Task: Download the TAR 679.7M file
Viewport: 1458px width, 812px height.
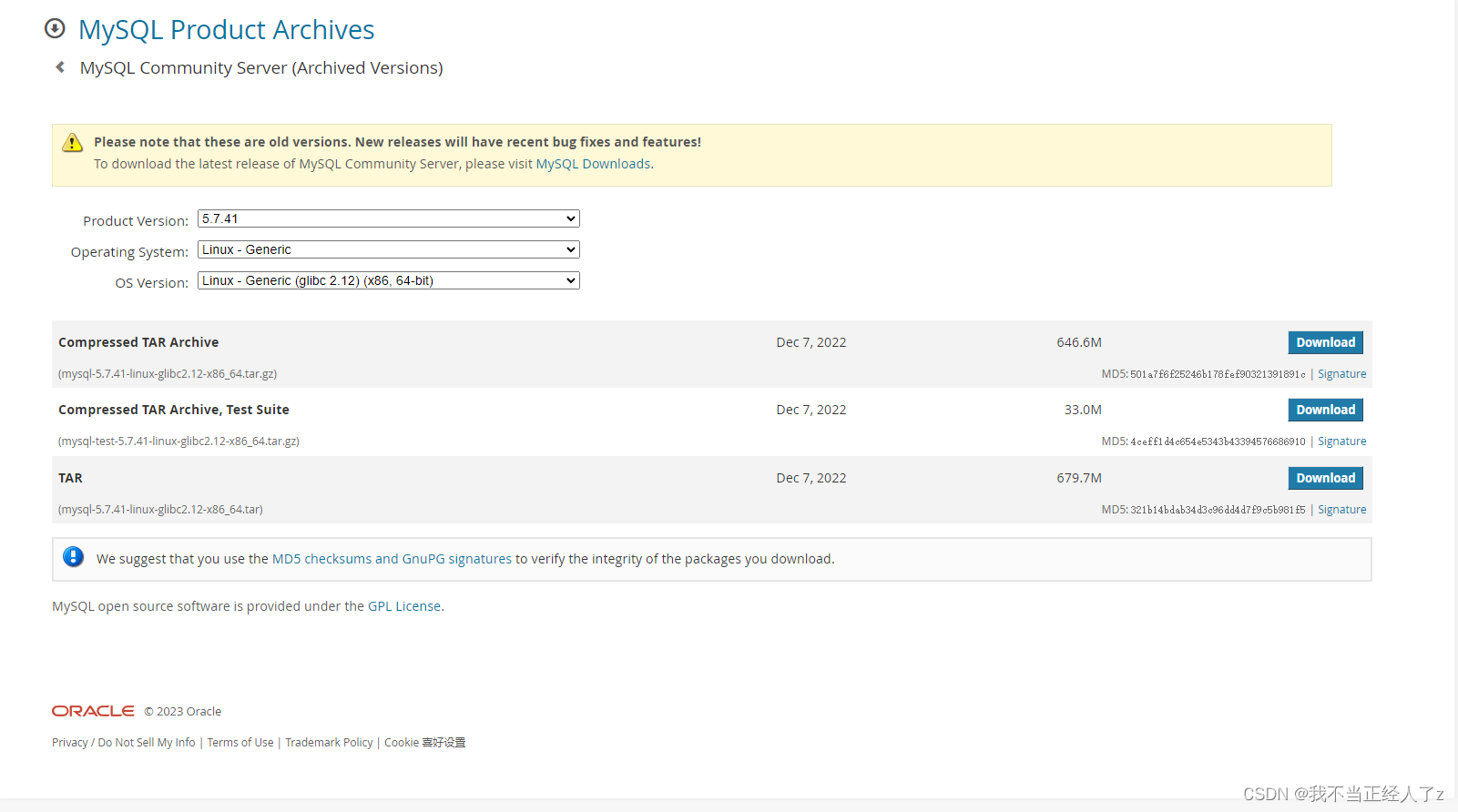Action: [1325, 478]
